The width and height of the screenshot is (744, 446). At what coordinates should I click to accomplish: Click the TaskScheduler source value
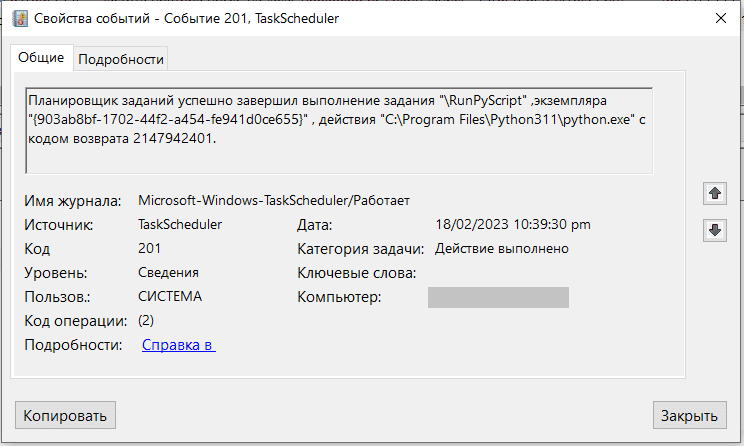click(x=180, y=225)
